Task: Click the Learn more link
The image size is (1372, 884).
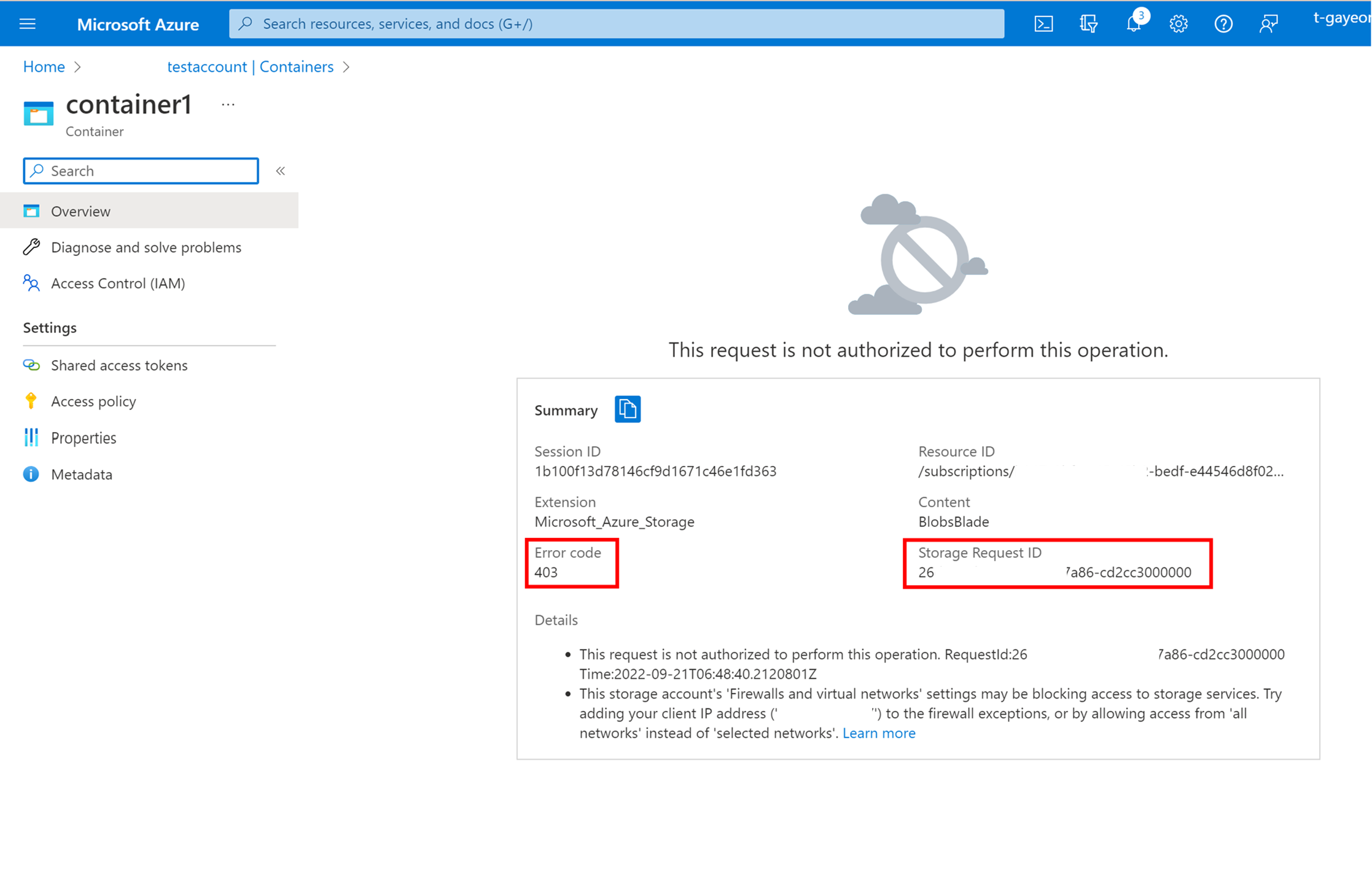Action: pyautogui.click(x=878, y=733)
